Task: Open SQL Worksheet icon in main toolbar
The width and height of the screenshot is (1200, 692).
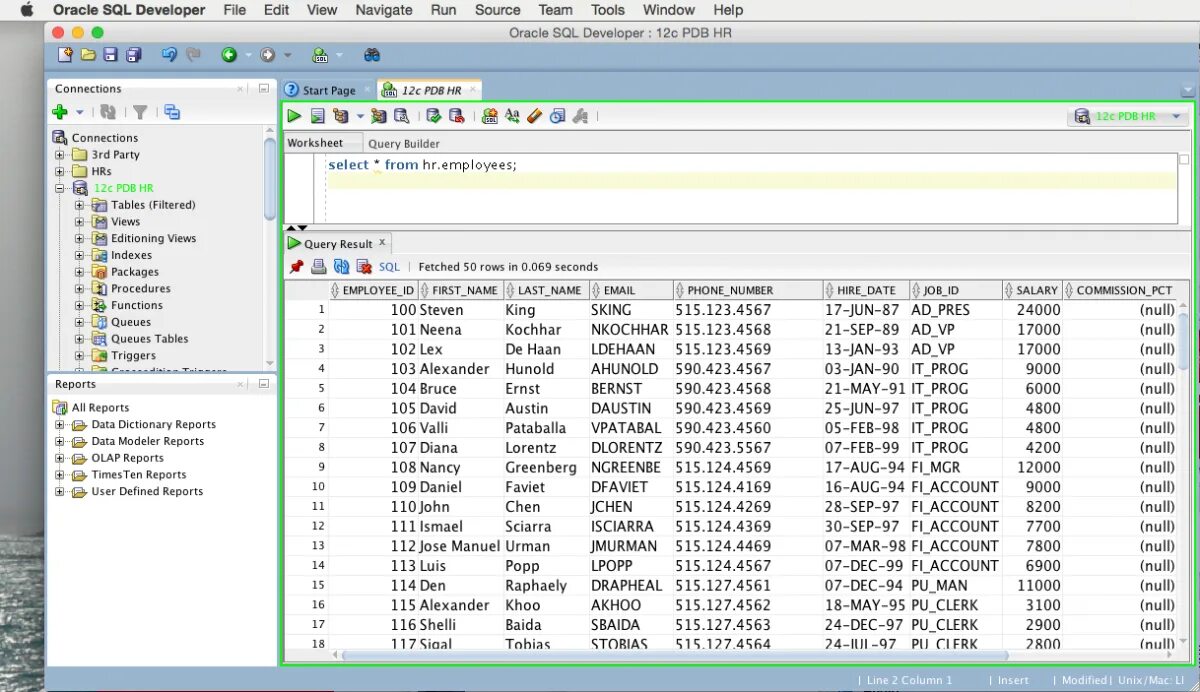Action: pyautogui.click(x=320, y=55)
